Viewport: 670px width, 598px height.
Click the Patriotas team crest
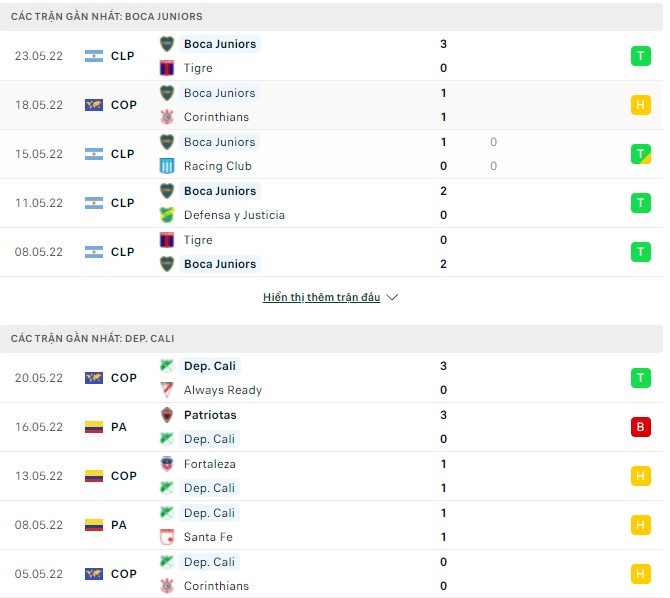click(167, 415)
